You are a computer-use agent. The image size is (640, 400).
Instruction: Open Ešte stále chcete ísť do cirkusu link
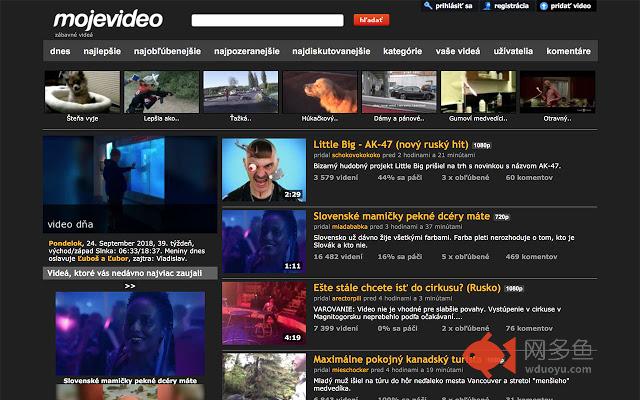click(x=407, y=288)
